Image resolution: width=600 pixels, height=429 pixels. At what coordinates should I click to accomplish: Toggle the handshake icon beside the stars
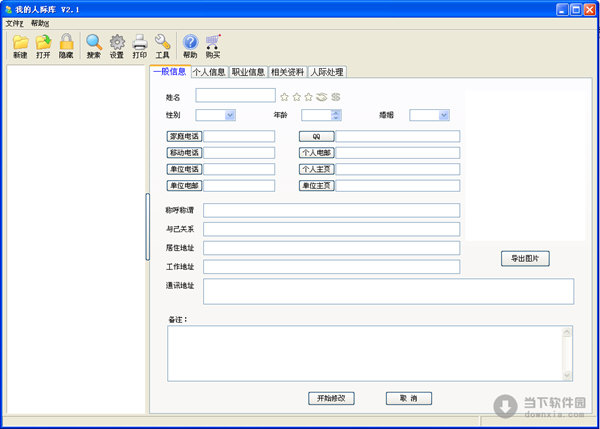321,97
